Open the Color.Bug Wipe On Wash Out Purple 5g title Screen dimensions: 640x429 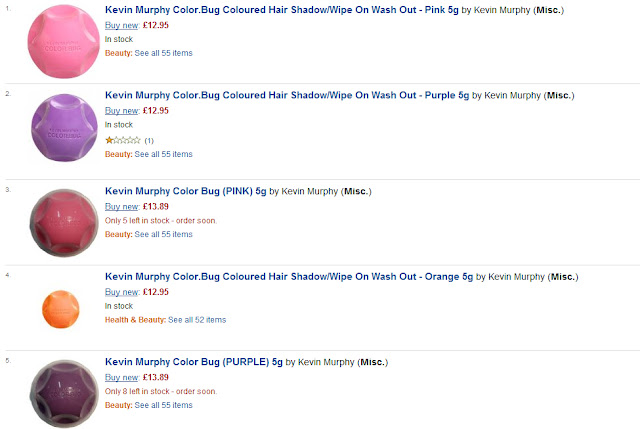tap(287, 95)
